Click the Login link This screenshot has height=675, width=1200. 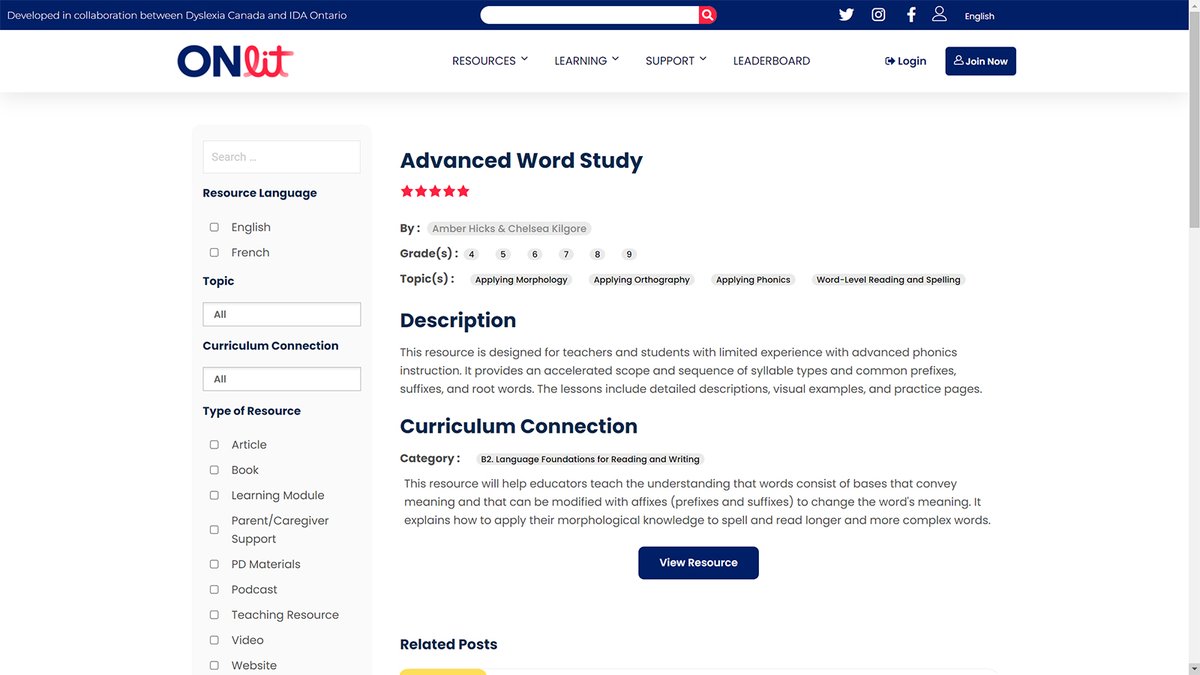coord(906,61)
